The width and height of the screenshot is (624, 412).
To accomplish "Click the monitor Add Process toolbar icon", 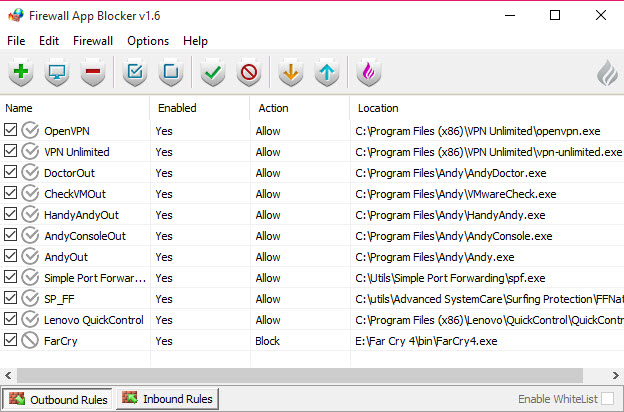I will tap(57, 72).
